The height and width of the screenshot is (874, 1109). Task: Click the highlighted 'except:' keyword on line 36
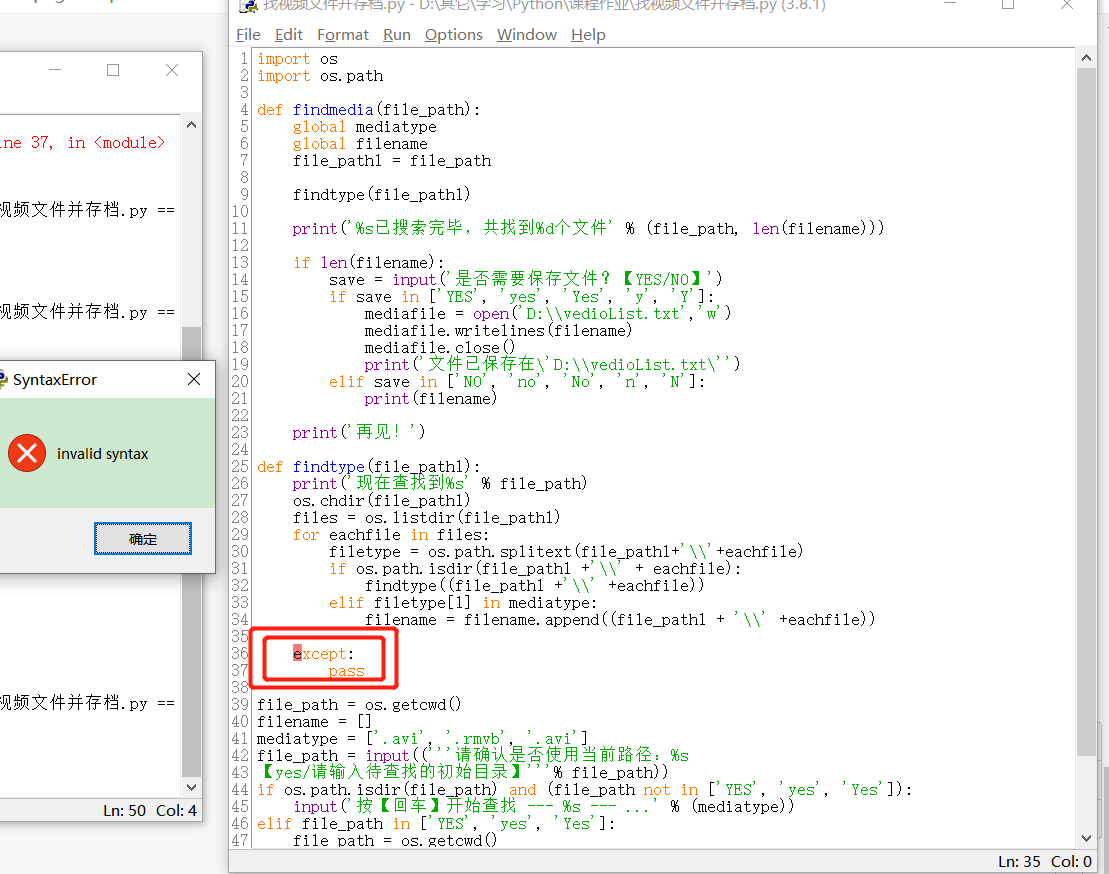[x=322, y=654]
